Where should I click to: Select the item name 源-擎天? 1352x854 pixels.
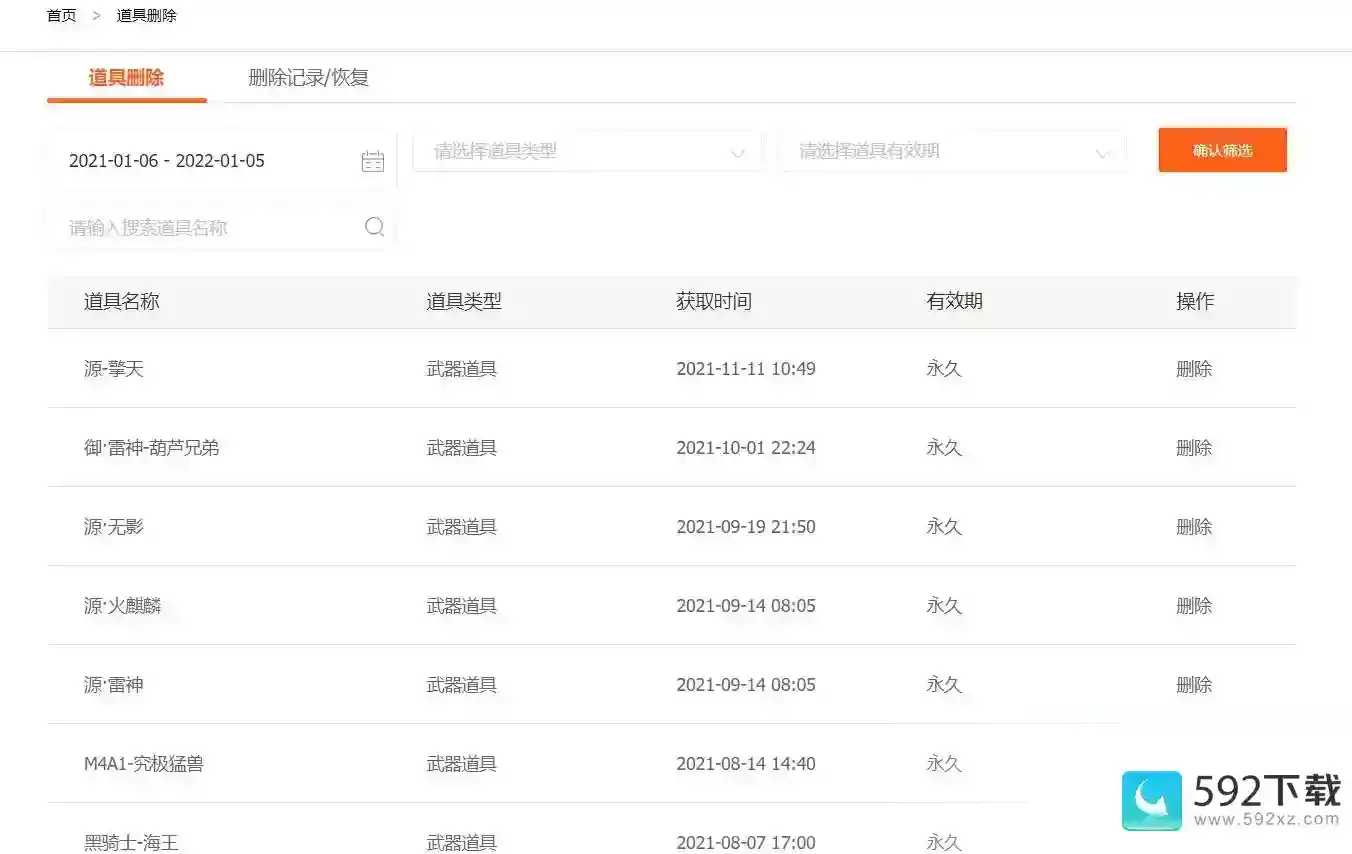pos(114,369)
